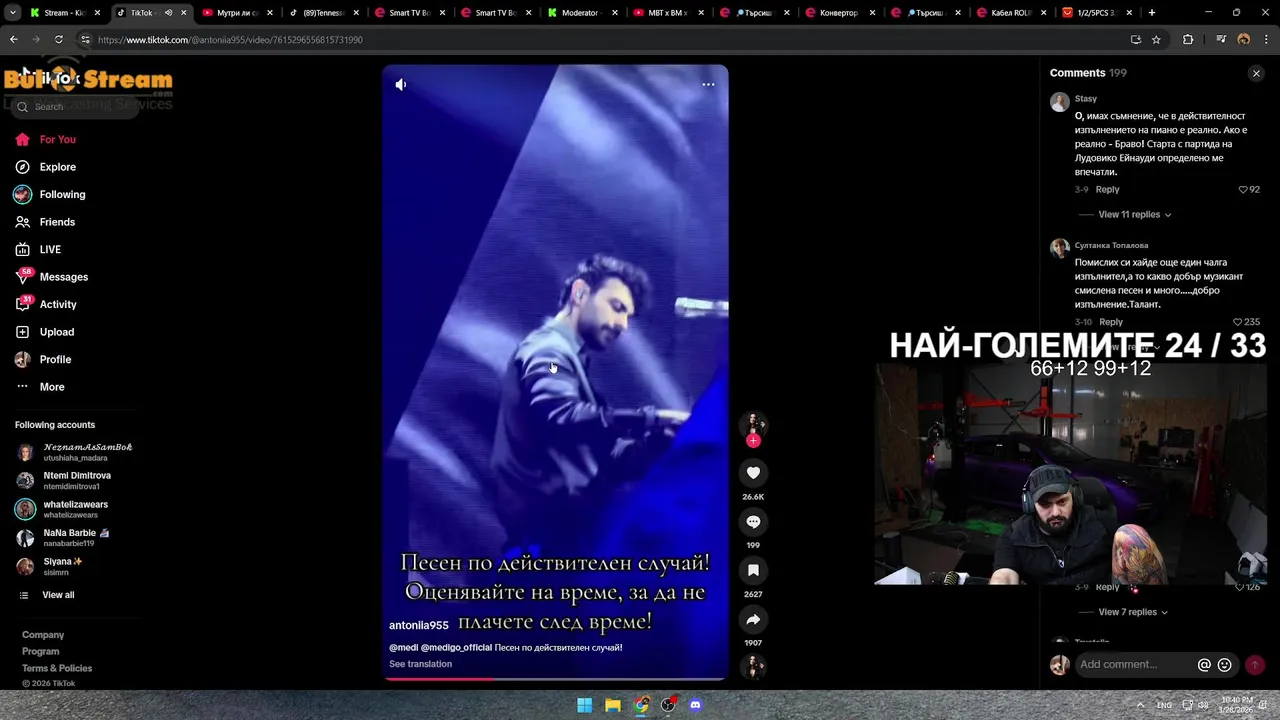Click the address bar URL
The image size is (1280, 720).
[x=230, y=40]
